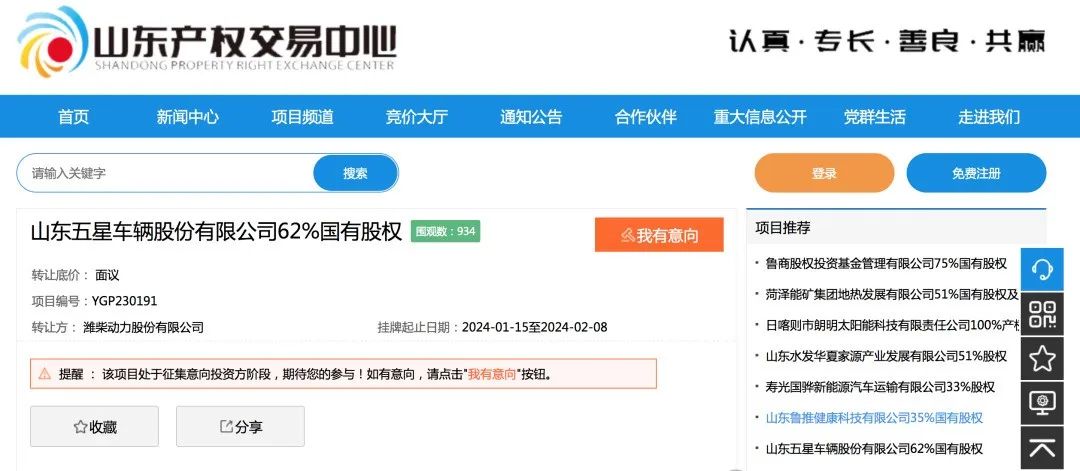The image size is (1080, 471).
Task: Focus the 请输入关键字 search field
Action: [165, 173]
